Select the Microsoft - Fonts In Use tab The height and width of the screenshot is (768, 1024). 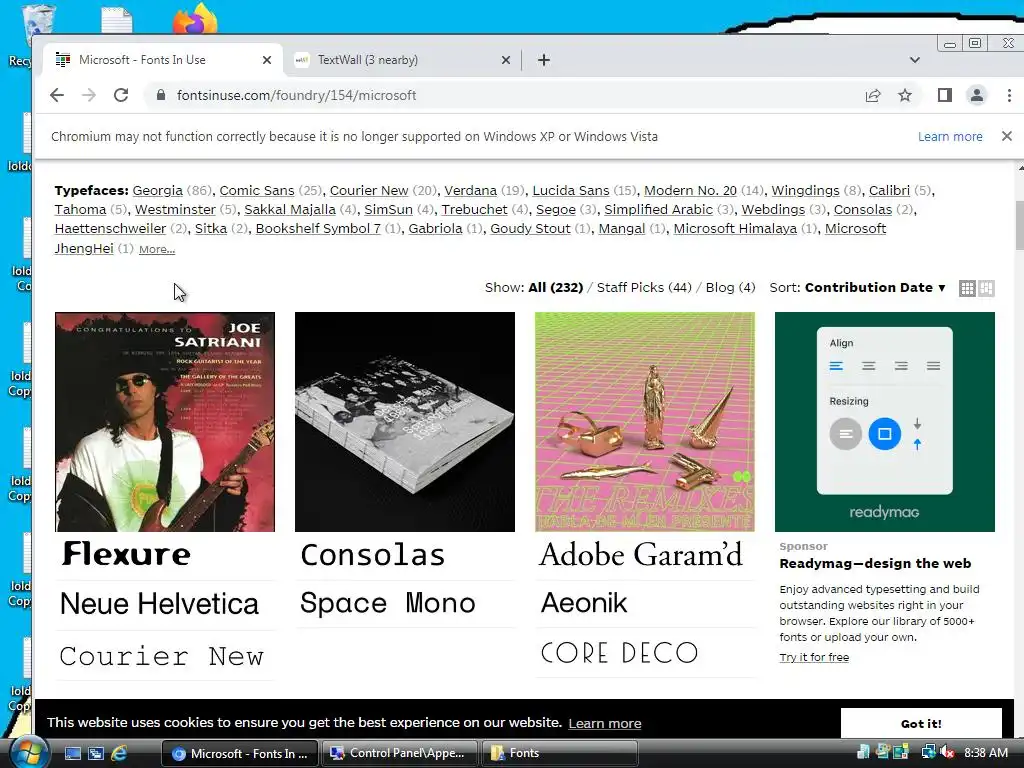(163, 60)
